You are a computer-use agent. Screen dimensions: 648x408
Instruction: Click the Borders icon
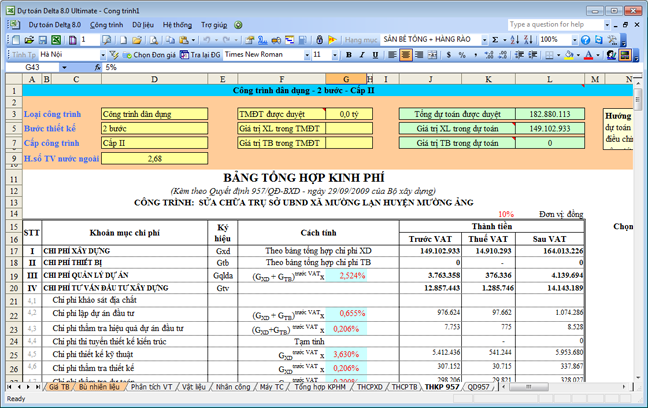(549, 54)
